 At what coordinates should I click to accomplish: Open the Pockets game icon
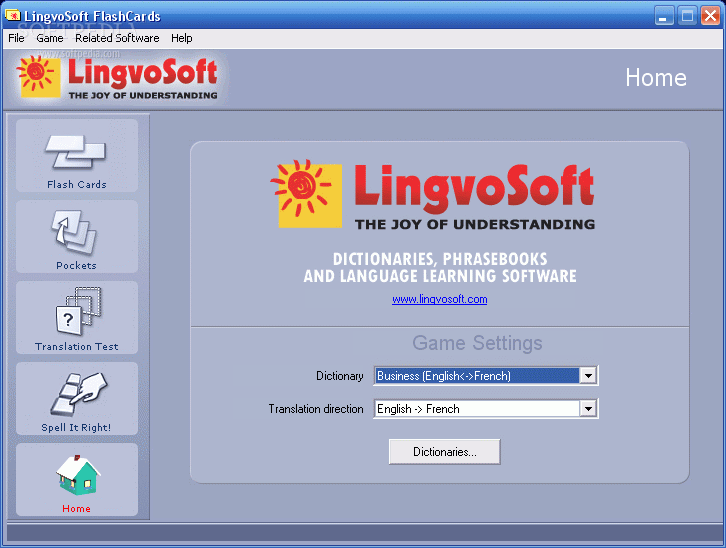(x=77, y=237)
